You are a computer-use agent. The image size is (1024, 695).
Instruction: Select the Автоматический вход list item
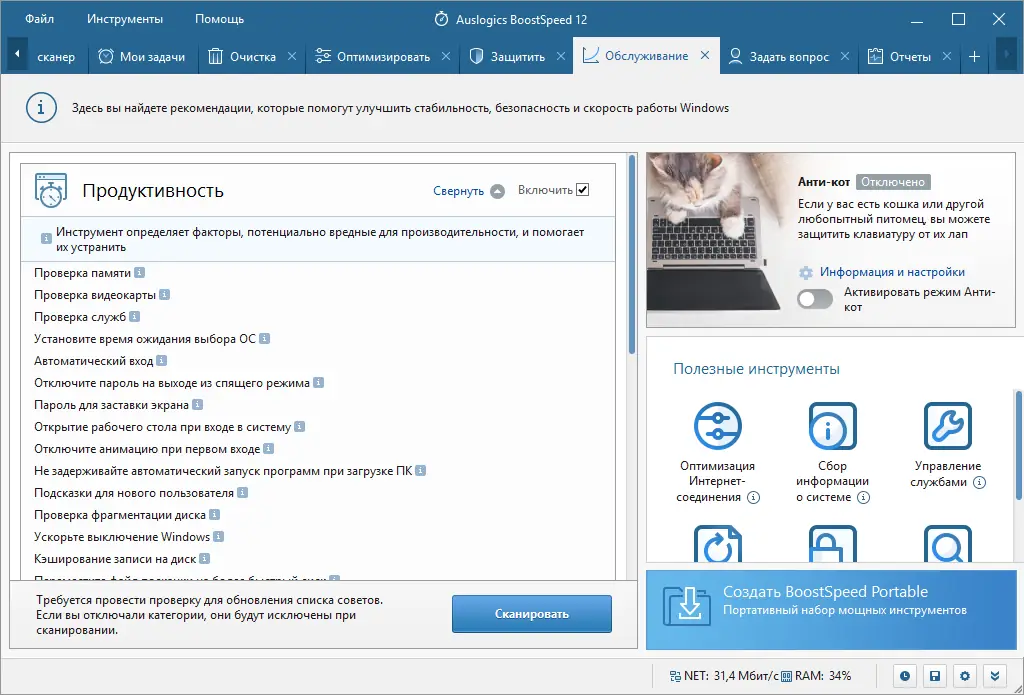pos(93,361)
